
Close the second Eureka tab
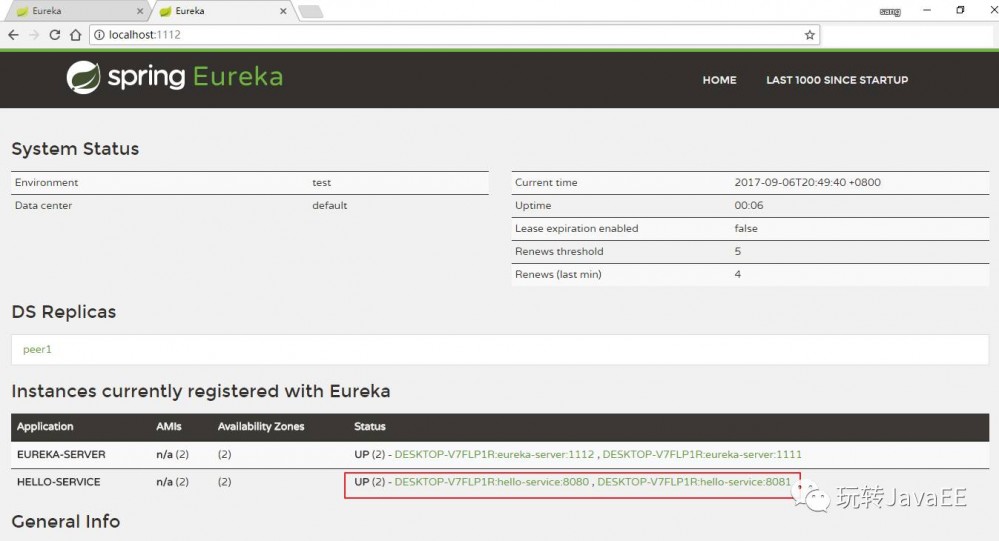pyautogui.click(x=283, y=11)
